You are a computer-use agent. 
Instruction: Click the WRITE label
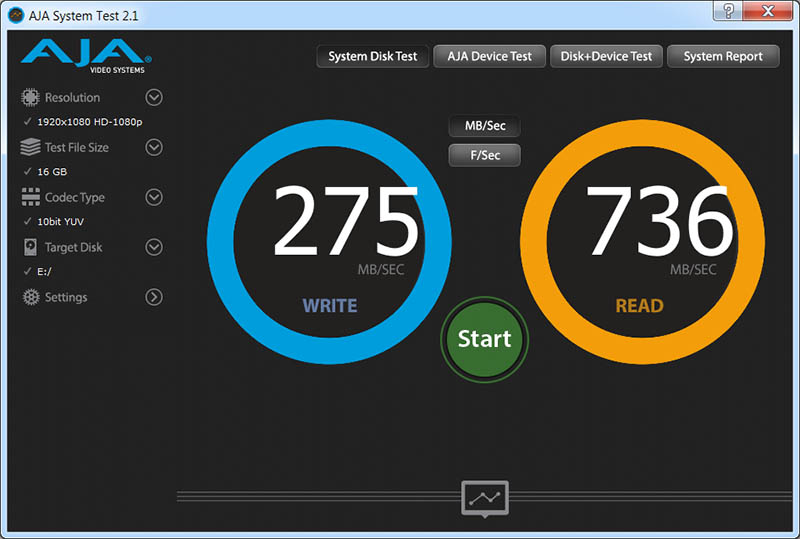pos(330,306)
